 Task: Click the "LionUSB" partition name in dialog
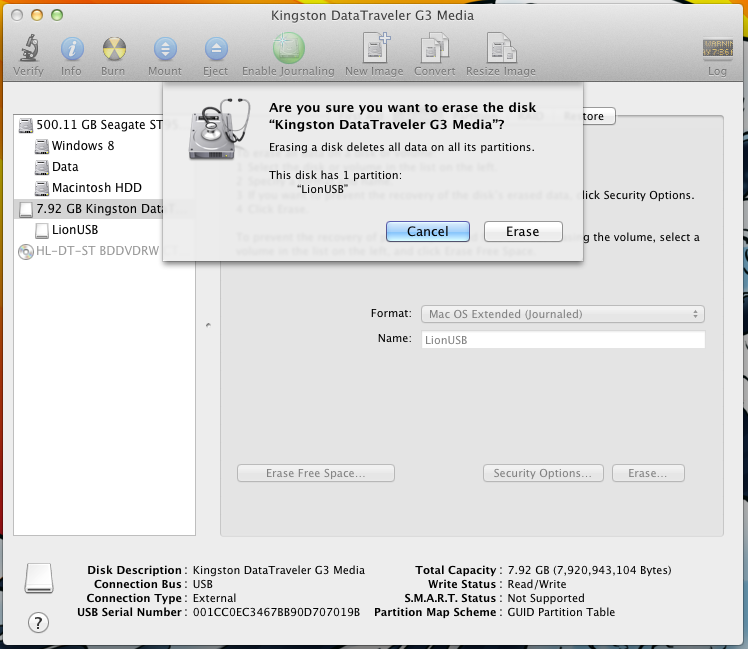tap(322, 189)
